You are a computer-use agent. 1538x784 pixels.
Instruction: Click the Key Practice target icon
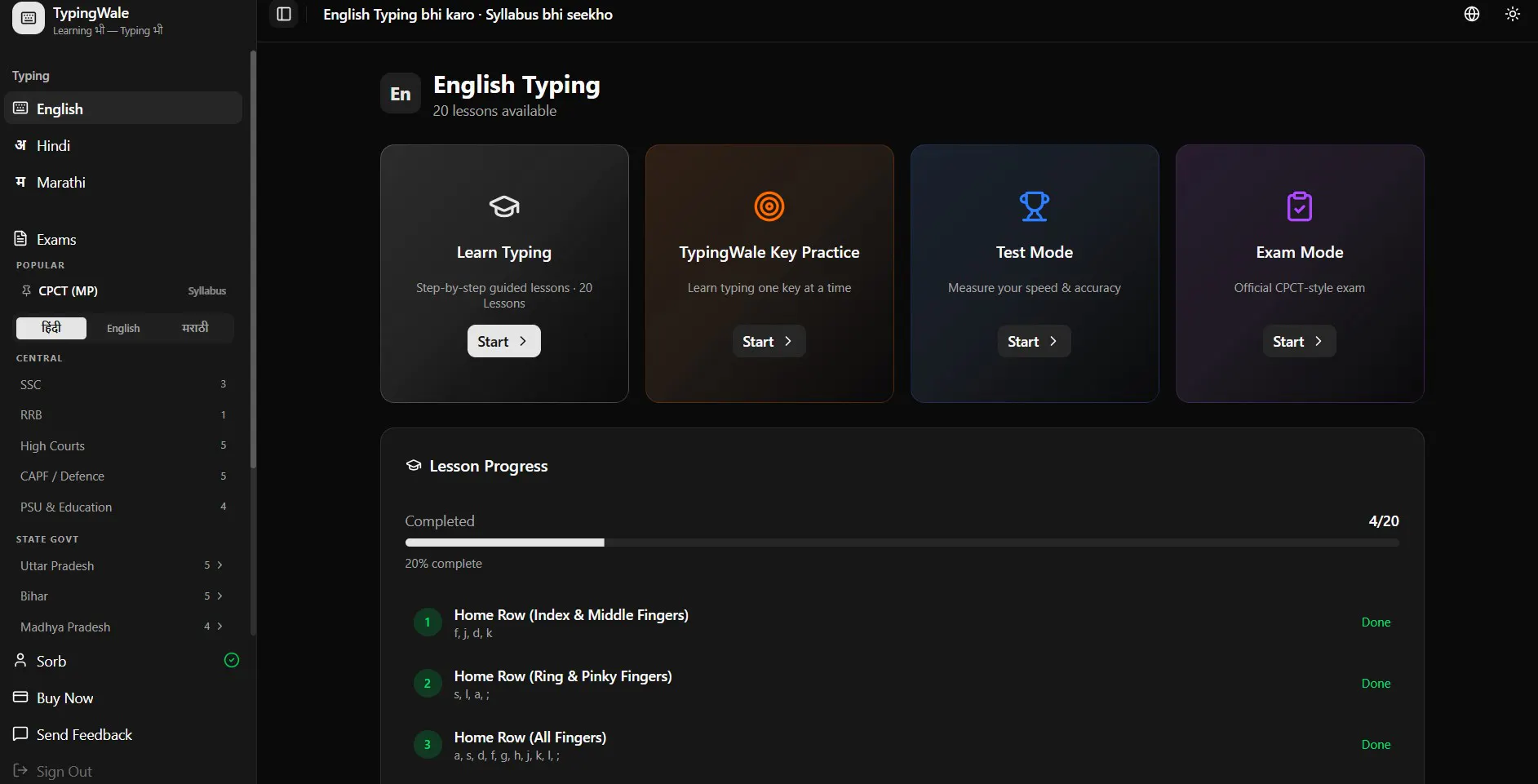[769, 206]
